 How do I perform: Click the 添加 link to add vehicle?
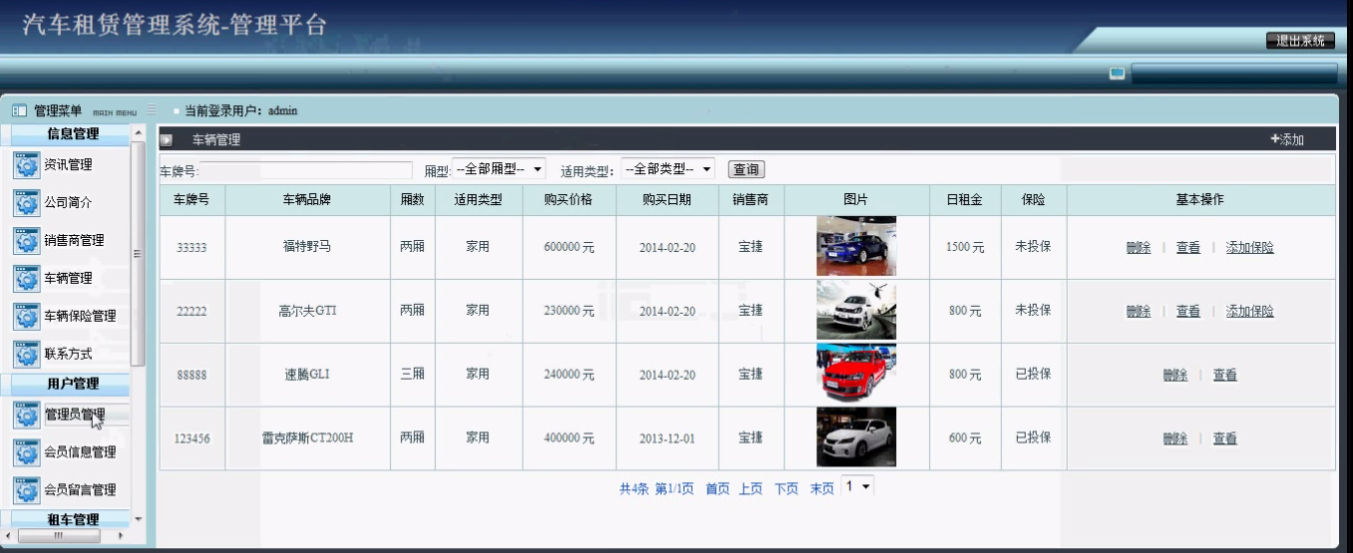click(1287, 140)
